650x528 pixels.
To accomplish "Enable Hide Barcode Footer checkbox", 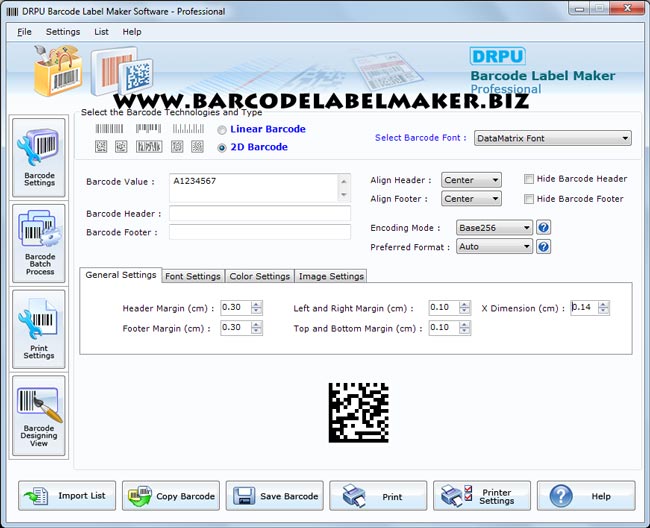I will point(529,199).
